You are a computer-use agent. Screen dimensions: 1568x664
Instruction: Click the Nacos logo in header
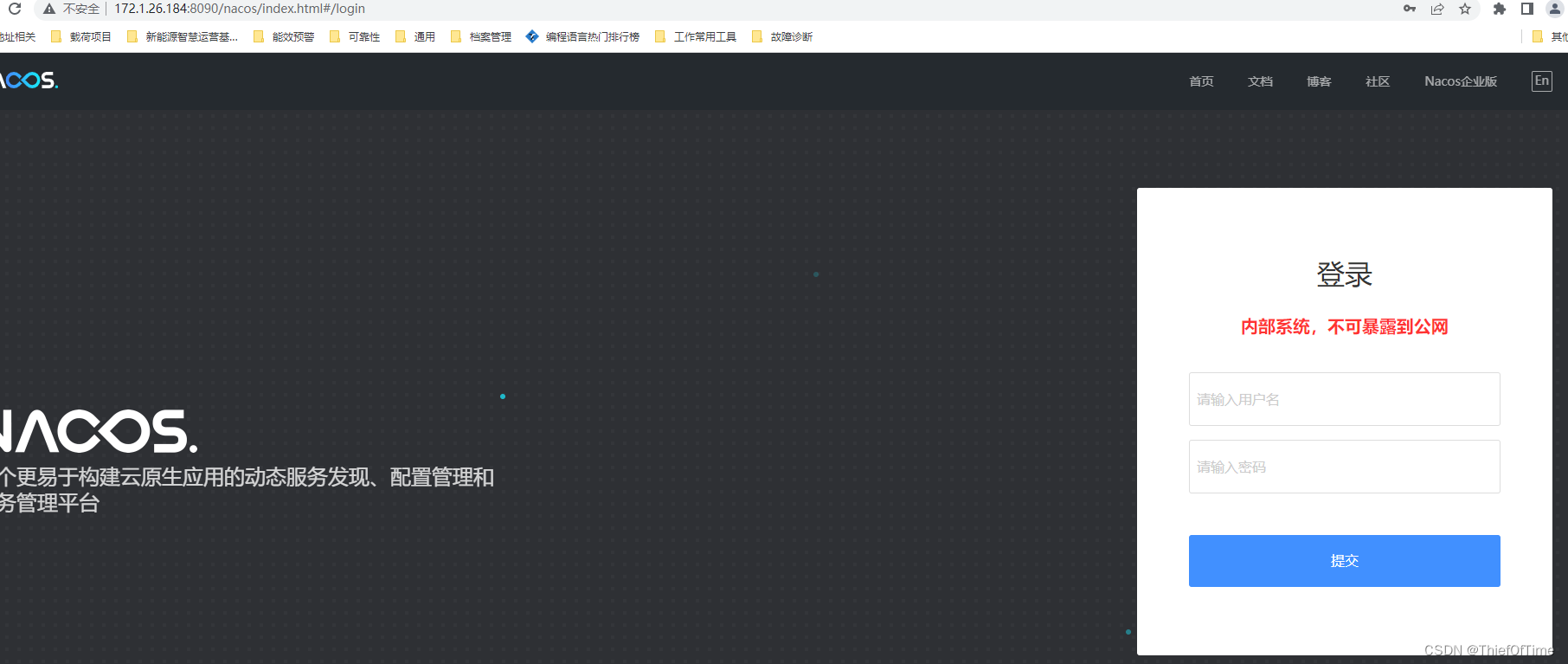click(29, 81)
